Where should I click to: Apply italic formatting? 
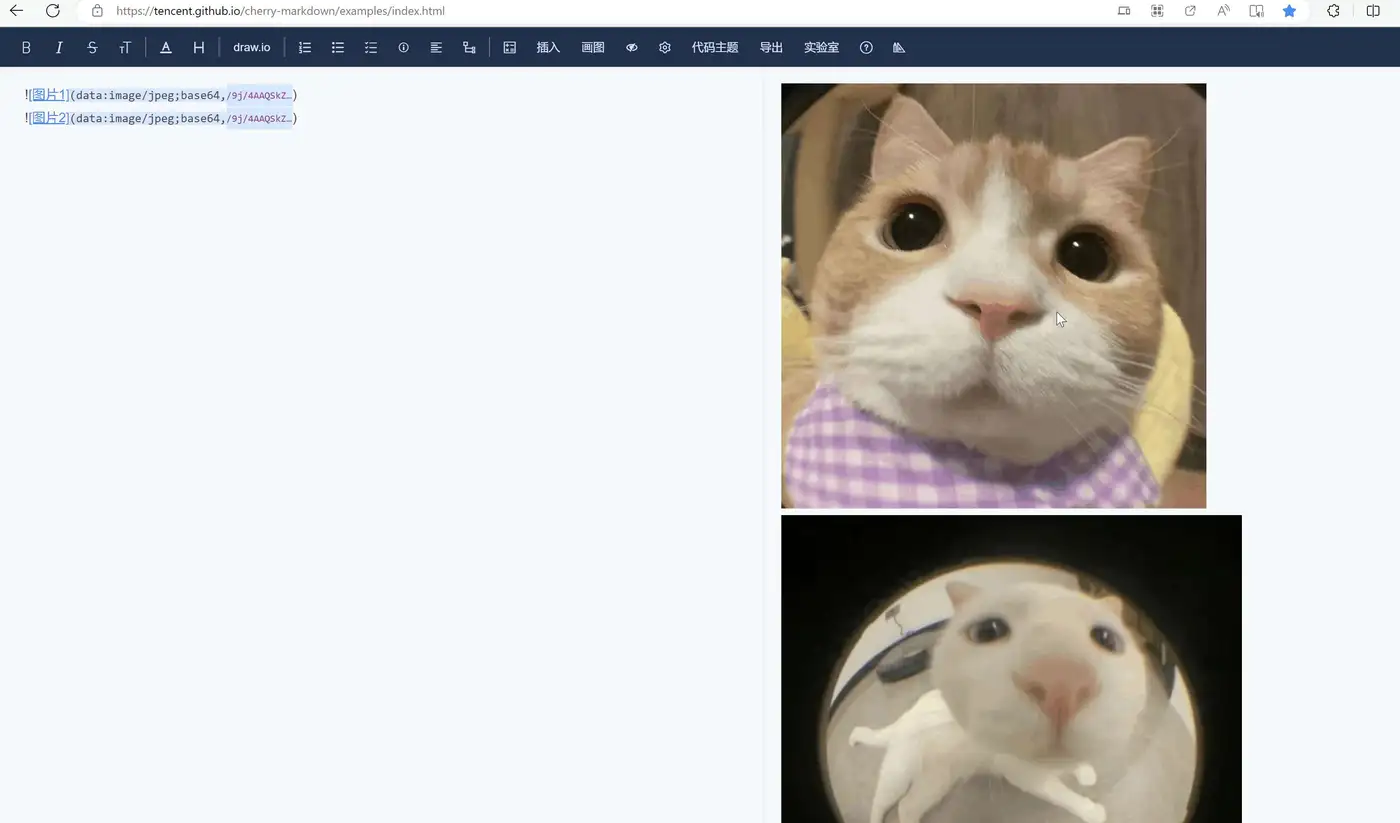pyautogui.click(x=59, y=48)
